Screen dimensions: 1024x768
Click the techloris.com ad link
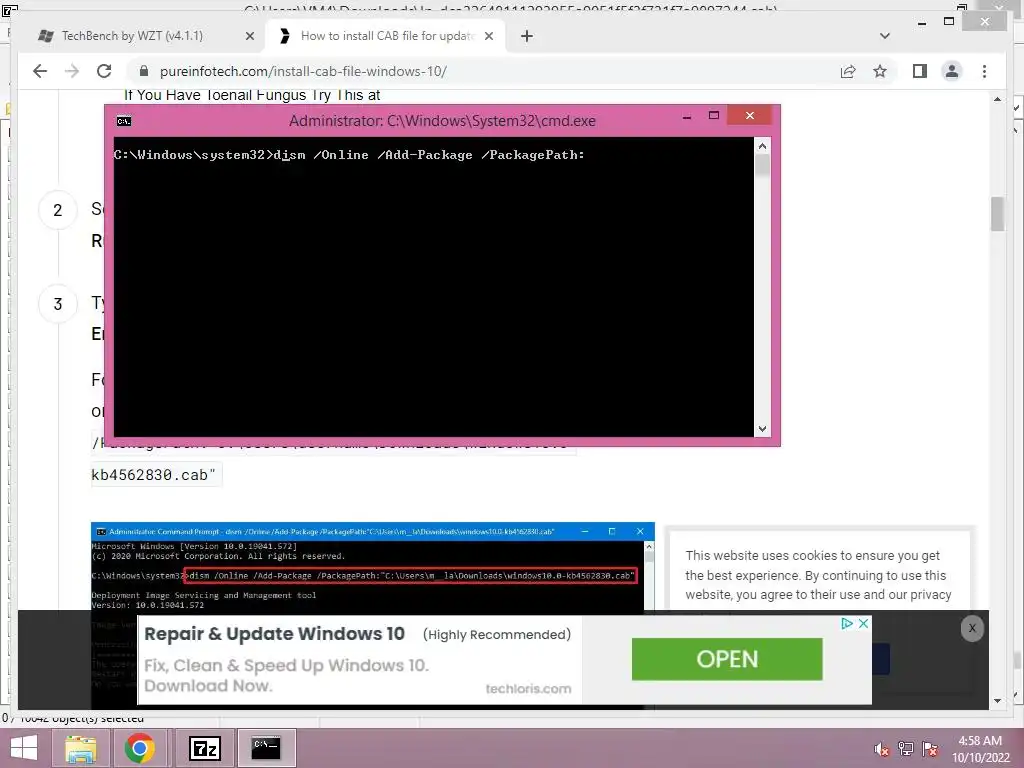528,688
